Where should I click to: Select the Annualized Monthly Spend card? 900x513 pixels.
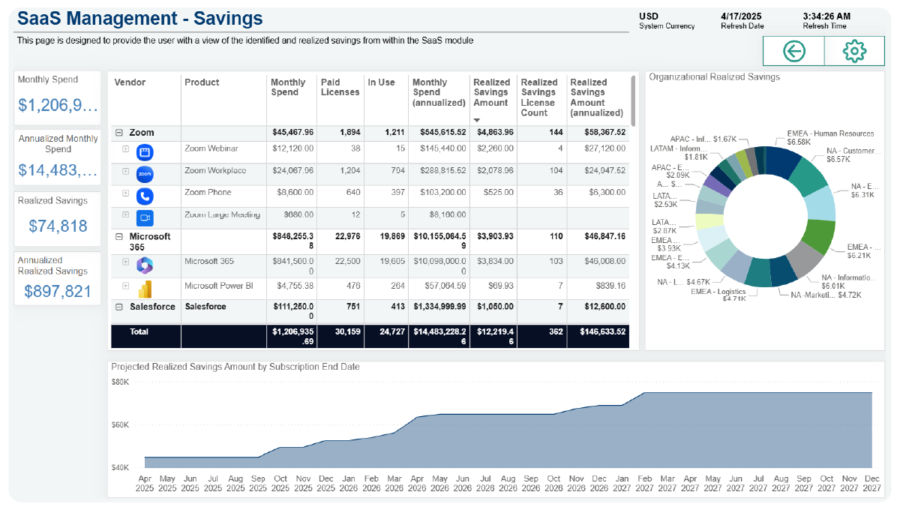click(57, 157)
